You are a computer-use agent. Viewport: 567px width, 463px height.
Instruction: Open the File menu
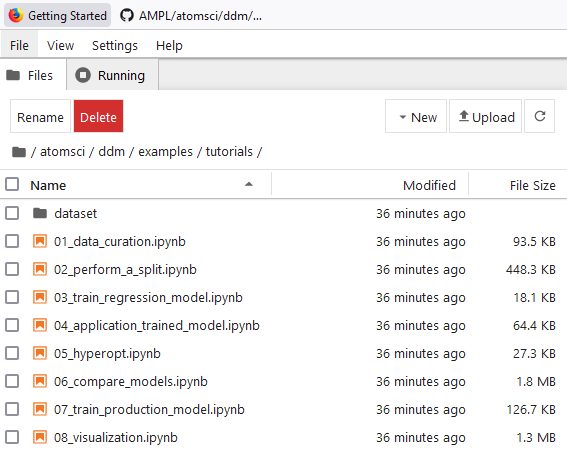(19, 46)
